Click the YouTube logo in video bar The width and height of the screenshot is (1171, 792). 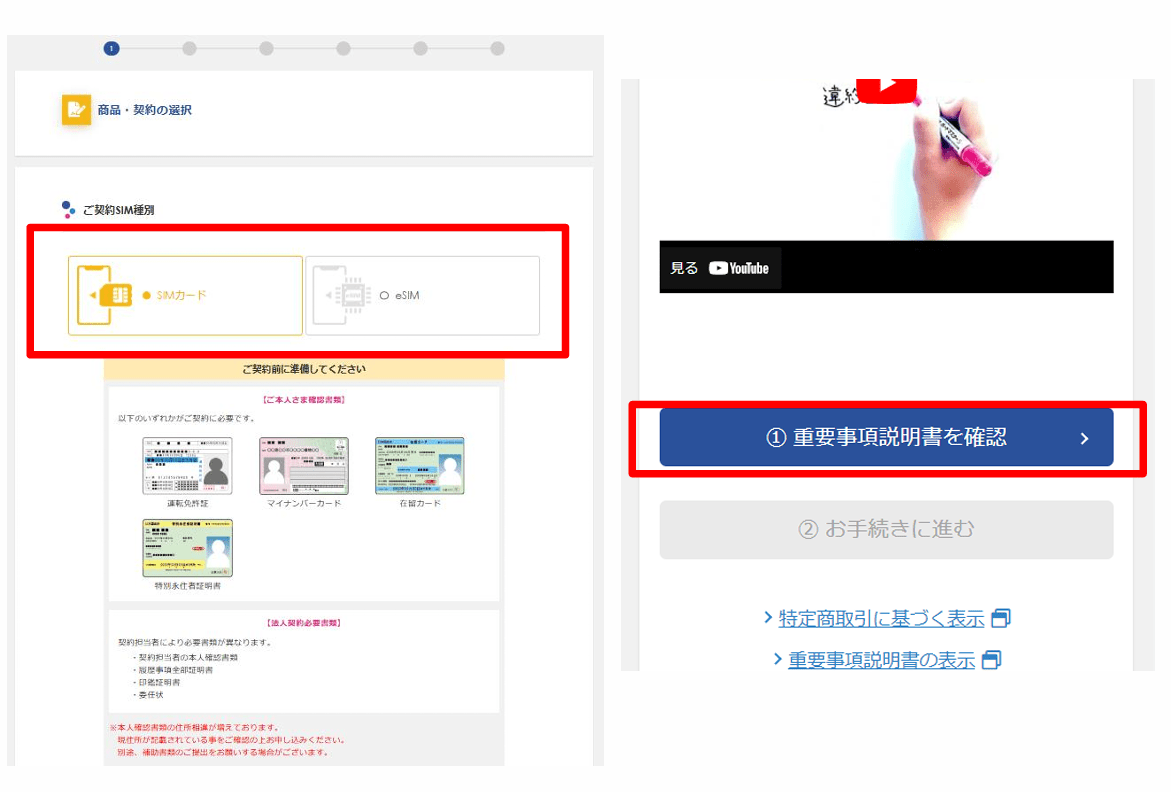pos(739,268)
